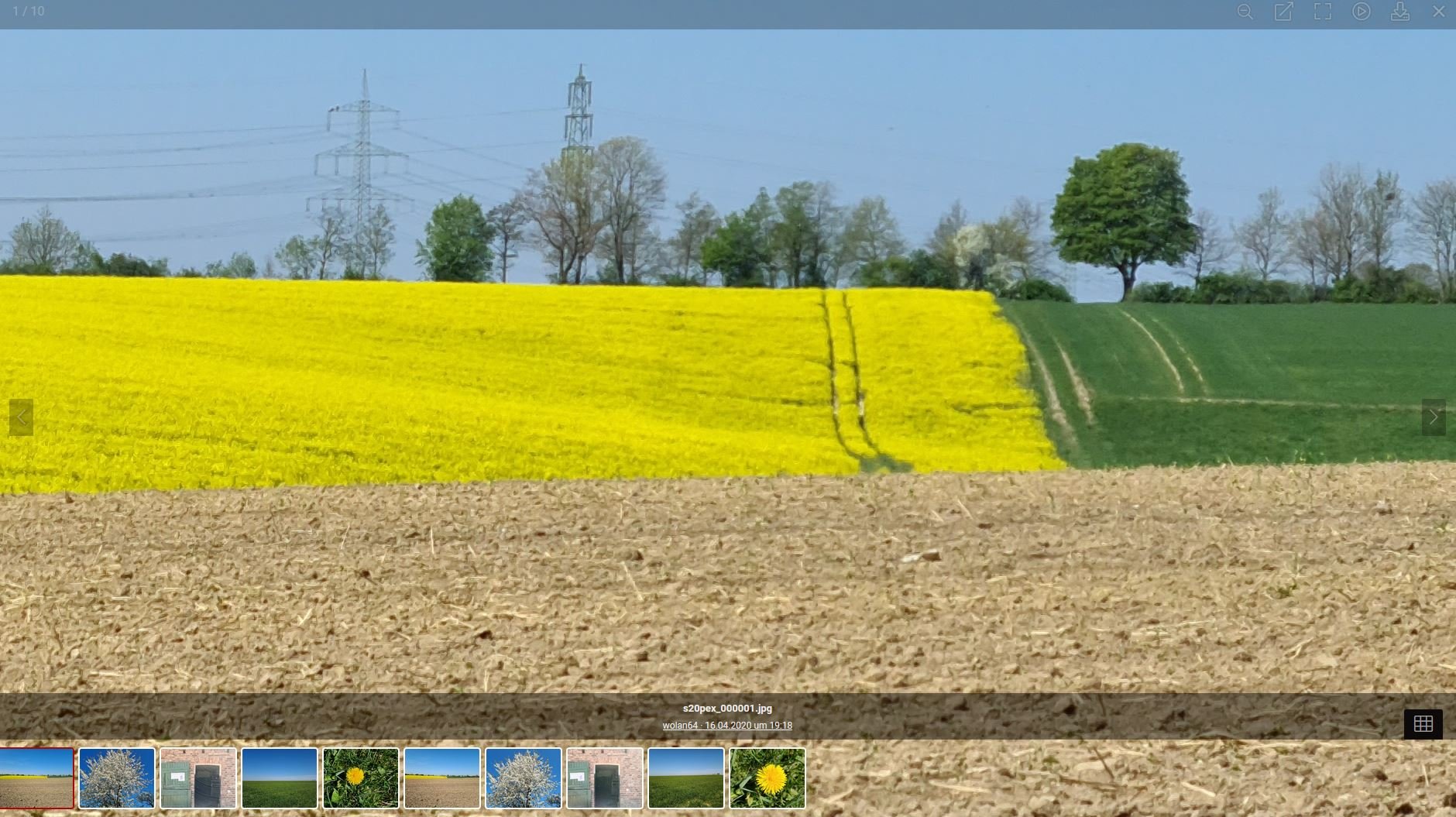Image resolution: width=1456 pixels, height=817 pixels.
Task: Open second thumbnail of blossoming tree
Action: coord(117,778)
